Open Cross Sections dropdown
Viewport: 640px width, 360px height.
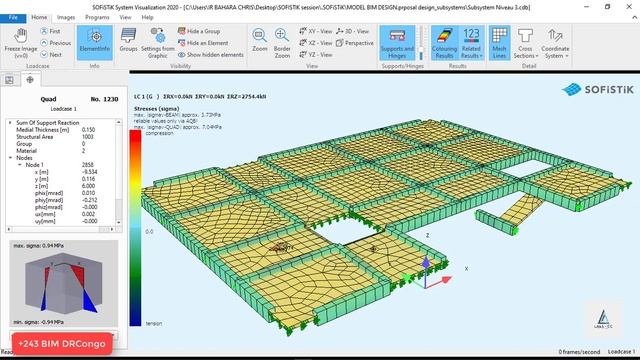[x=525, y=42]
